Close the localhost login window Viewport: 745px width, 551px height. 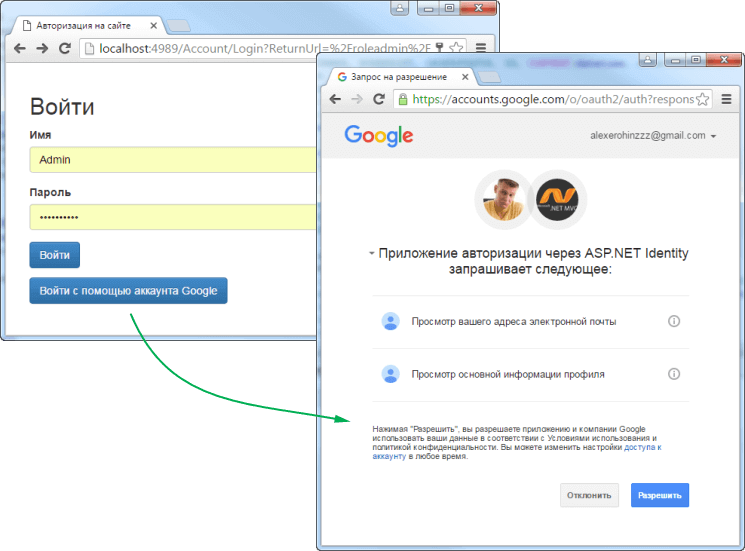478,8
